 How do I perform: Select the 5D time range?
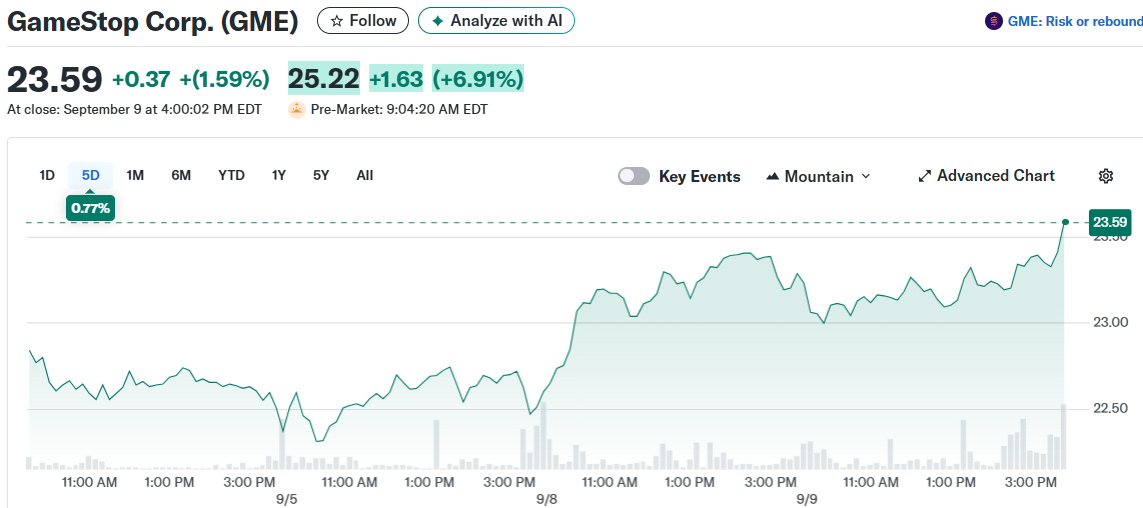[x=91, y=176]
